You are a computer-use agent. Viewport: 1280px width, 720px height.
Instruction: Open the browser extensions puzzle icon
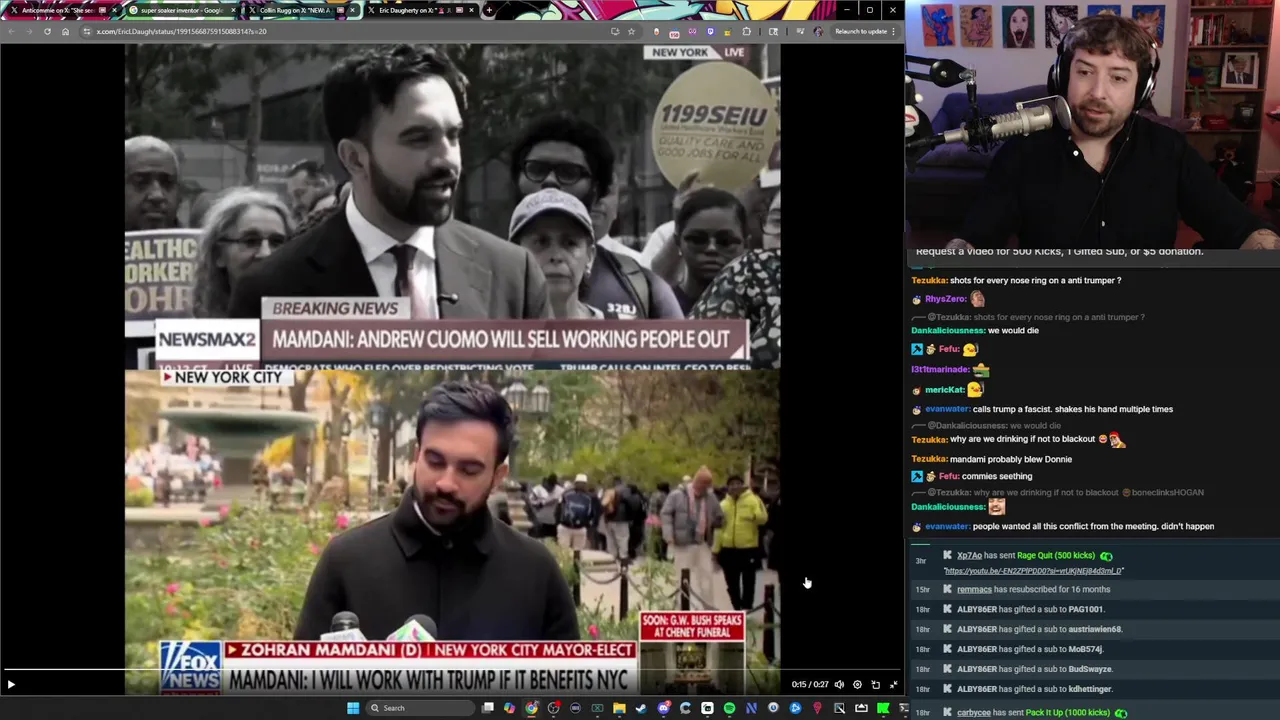pos(746,31)
